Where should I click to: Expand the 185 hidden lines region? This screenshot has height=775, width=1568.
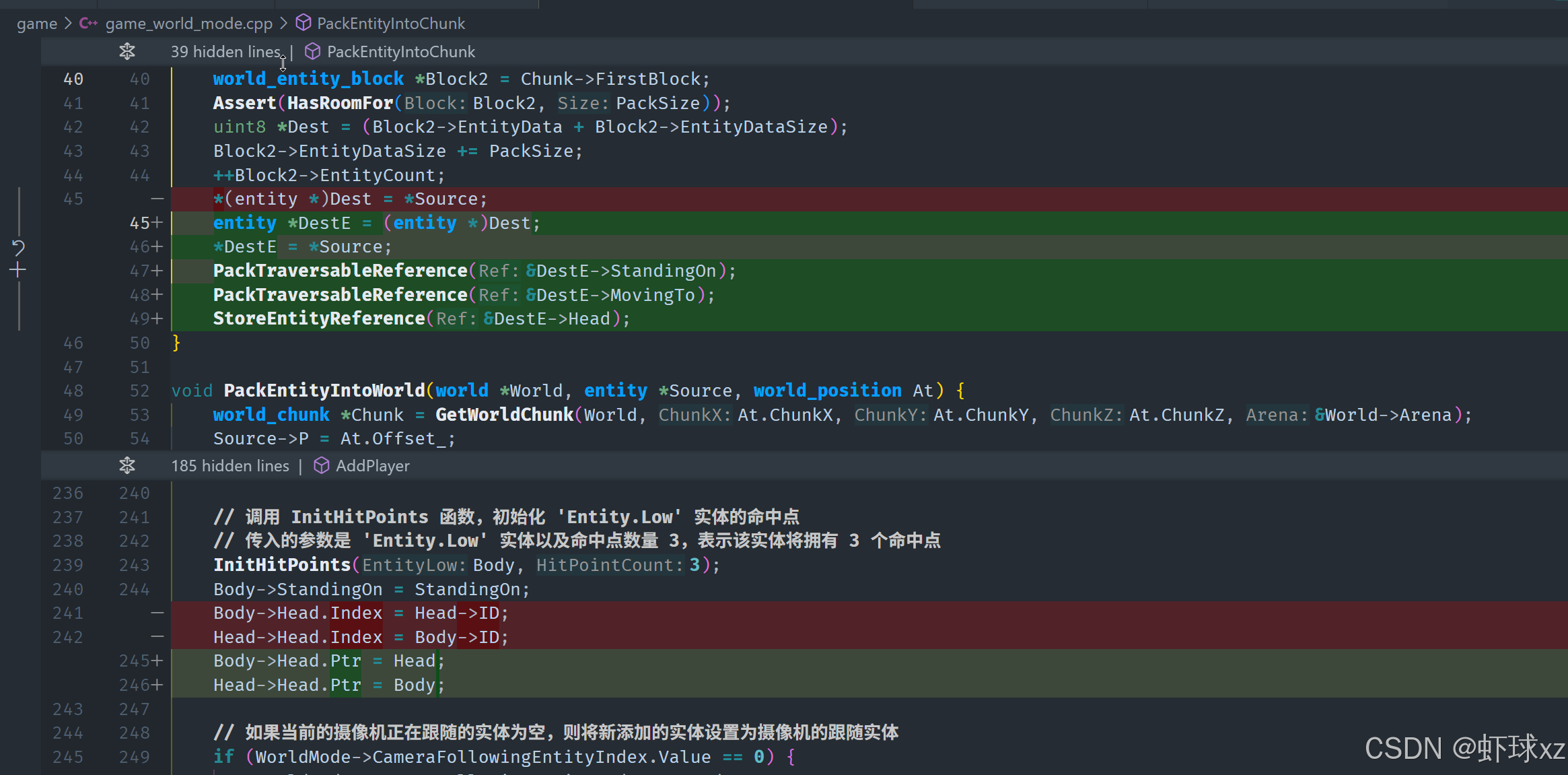pos(229,466)
